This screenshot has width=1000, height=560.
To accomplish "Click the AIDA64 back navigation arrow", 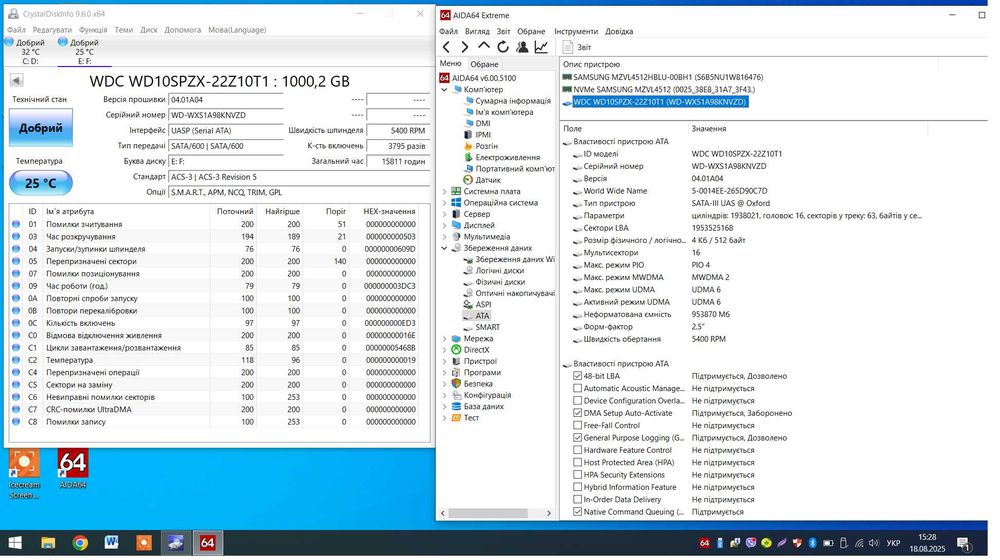I will [x=446, y=47].
